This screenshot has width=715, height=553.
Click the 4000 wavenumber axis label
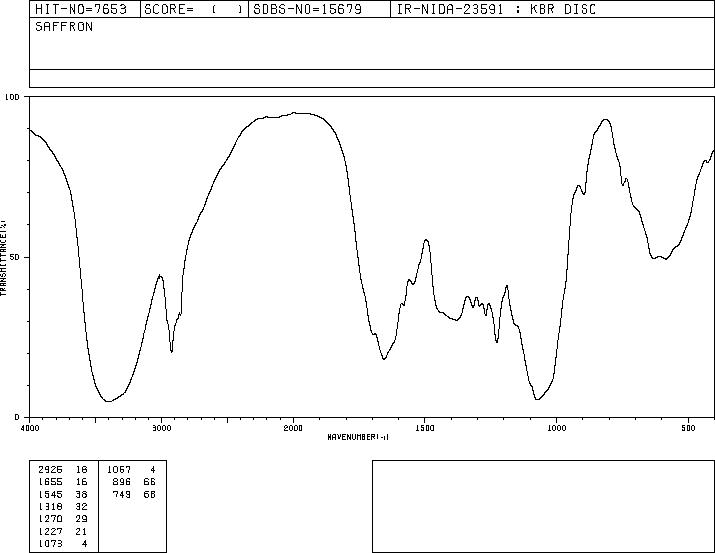[x=30, y=428]
